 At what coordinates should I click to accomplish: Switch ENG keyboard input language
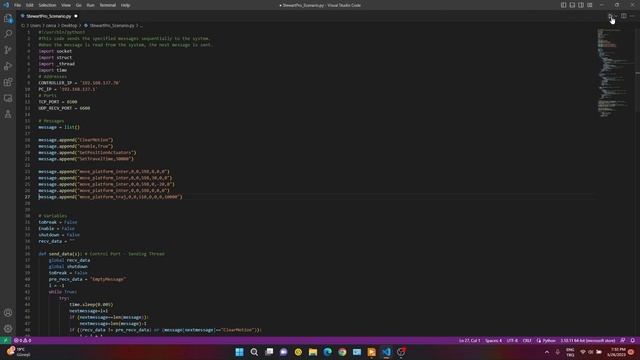tap(570, 352)
